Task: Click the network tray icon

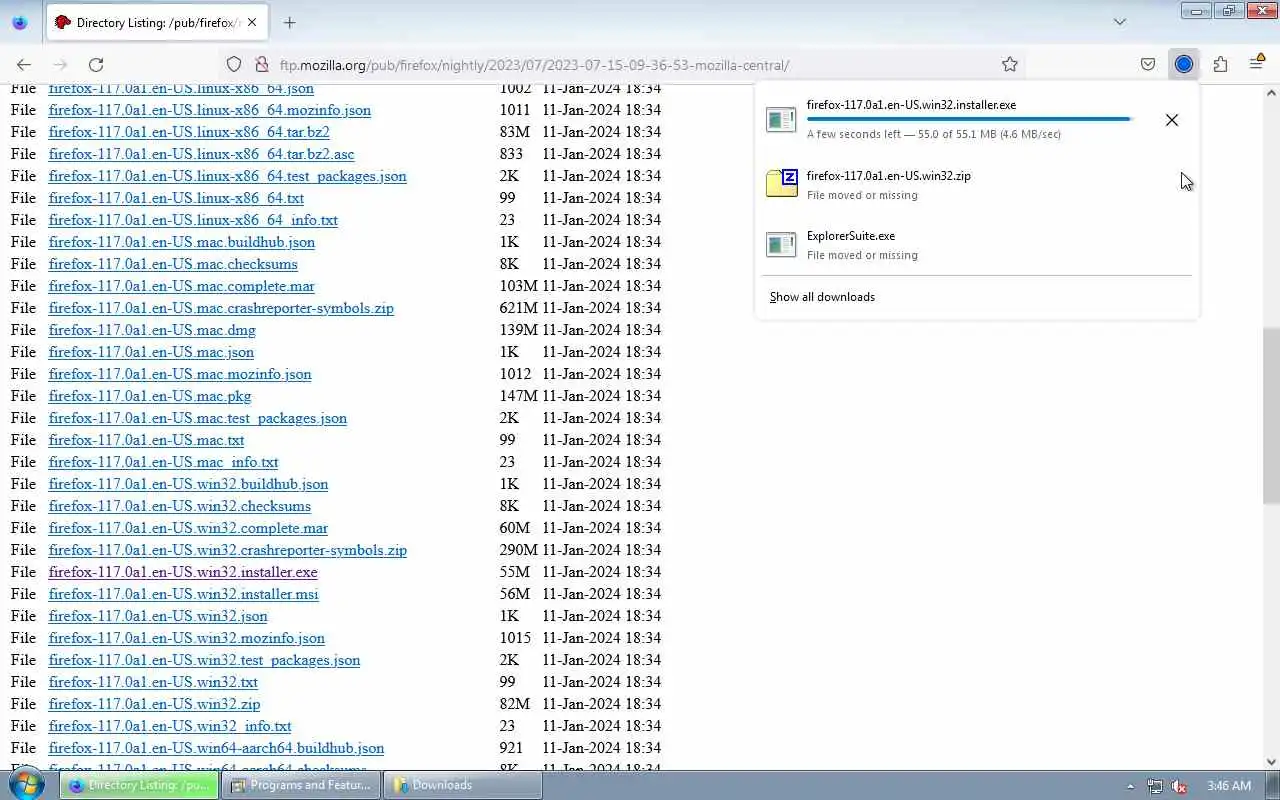Action: click(1155, 786)
